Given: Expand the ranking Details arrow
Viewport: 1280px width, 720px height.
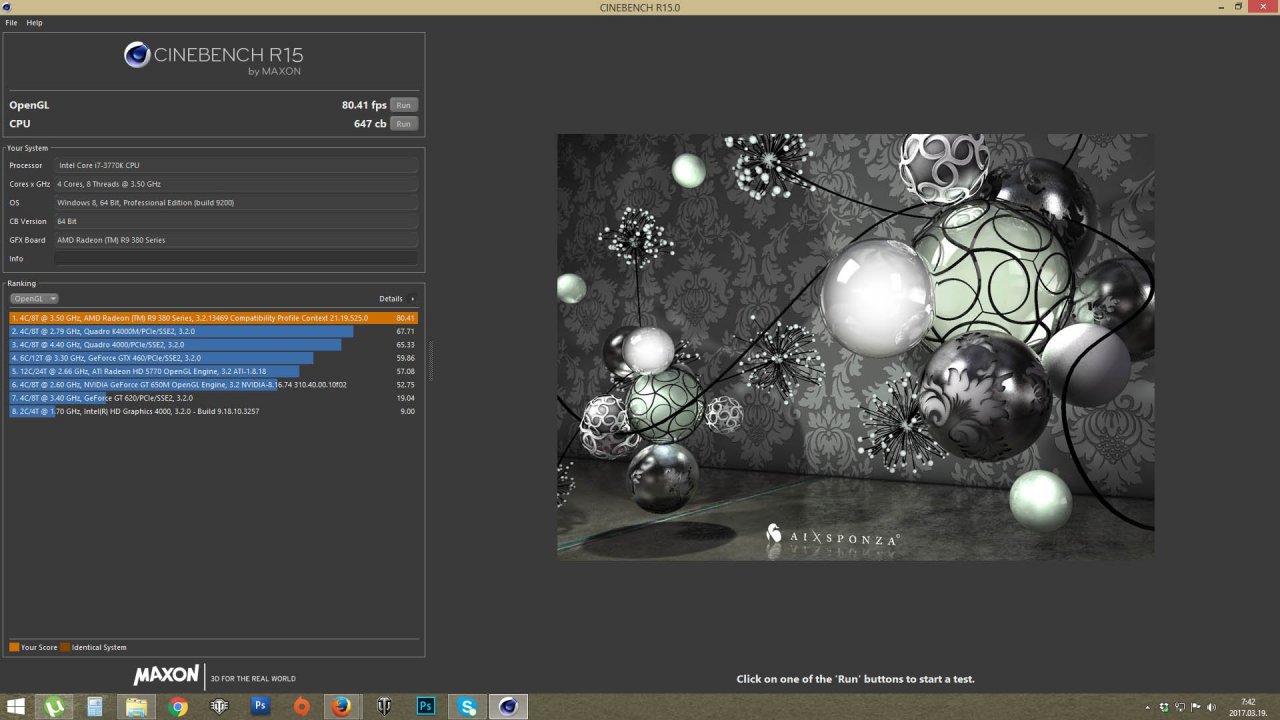Looking at the screenshot, I should pos(412,299).
